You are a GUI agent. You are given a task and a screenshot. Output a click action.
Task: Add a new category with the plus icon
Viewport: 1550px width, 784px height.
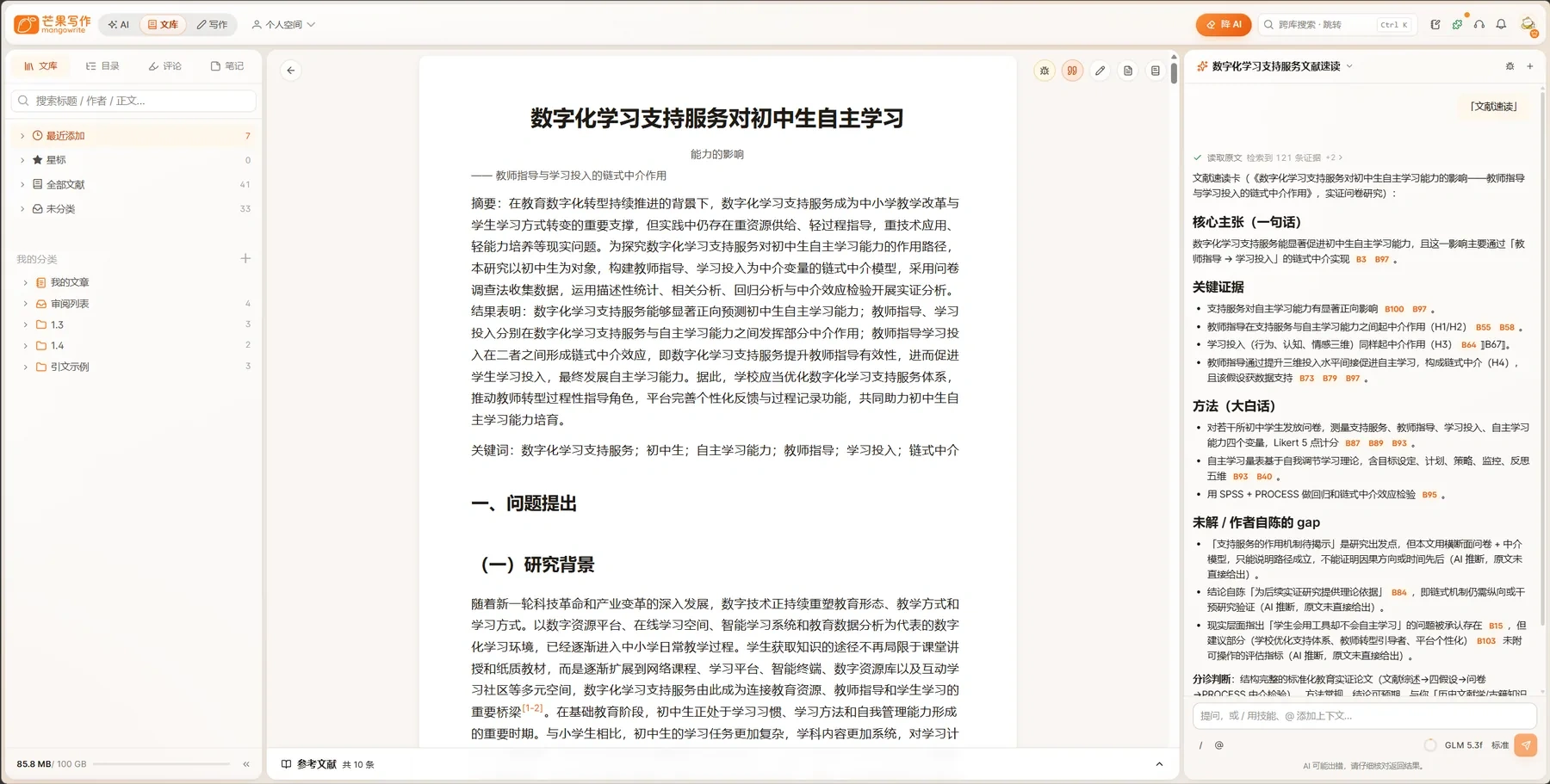click(245, 258)
